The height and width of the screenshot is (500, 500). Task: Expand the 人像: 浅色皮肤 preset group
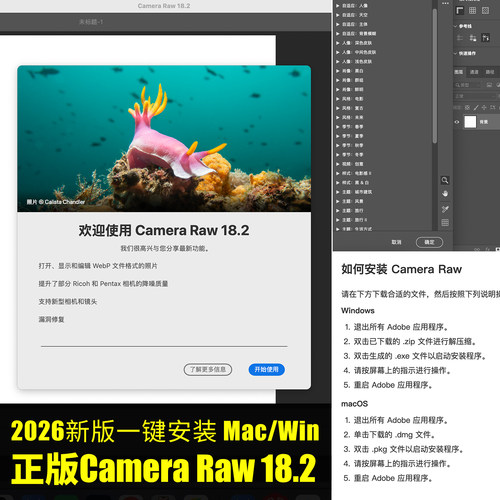[x=337, y=62]
